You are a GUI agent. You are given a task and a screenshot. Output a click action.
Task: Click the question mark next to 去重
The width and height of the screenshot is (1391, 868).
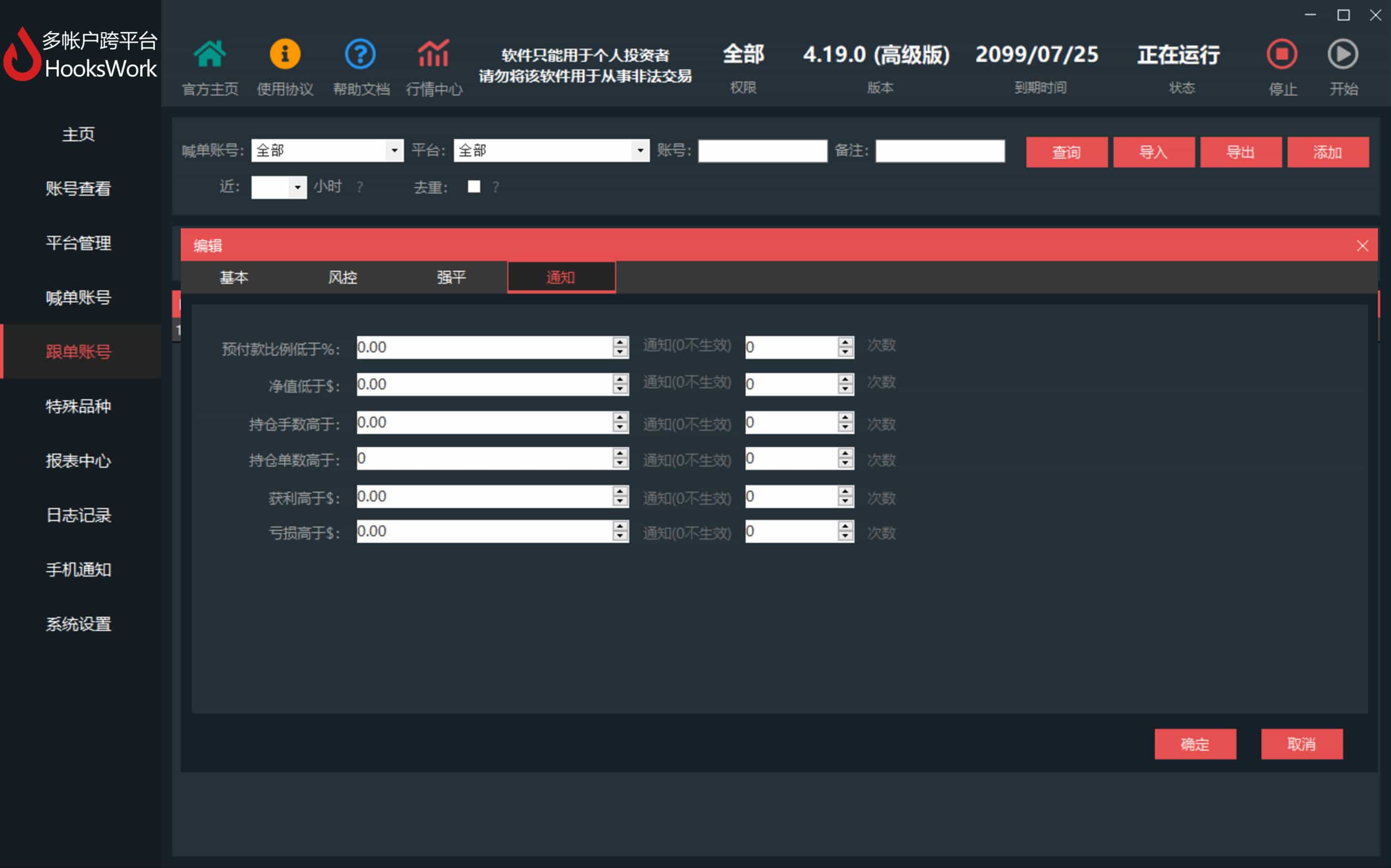tap(496, 187)
